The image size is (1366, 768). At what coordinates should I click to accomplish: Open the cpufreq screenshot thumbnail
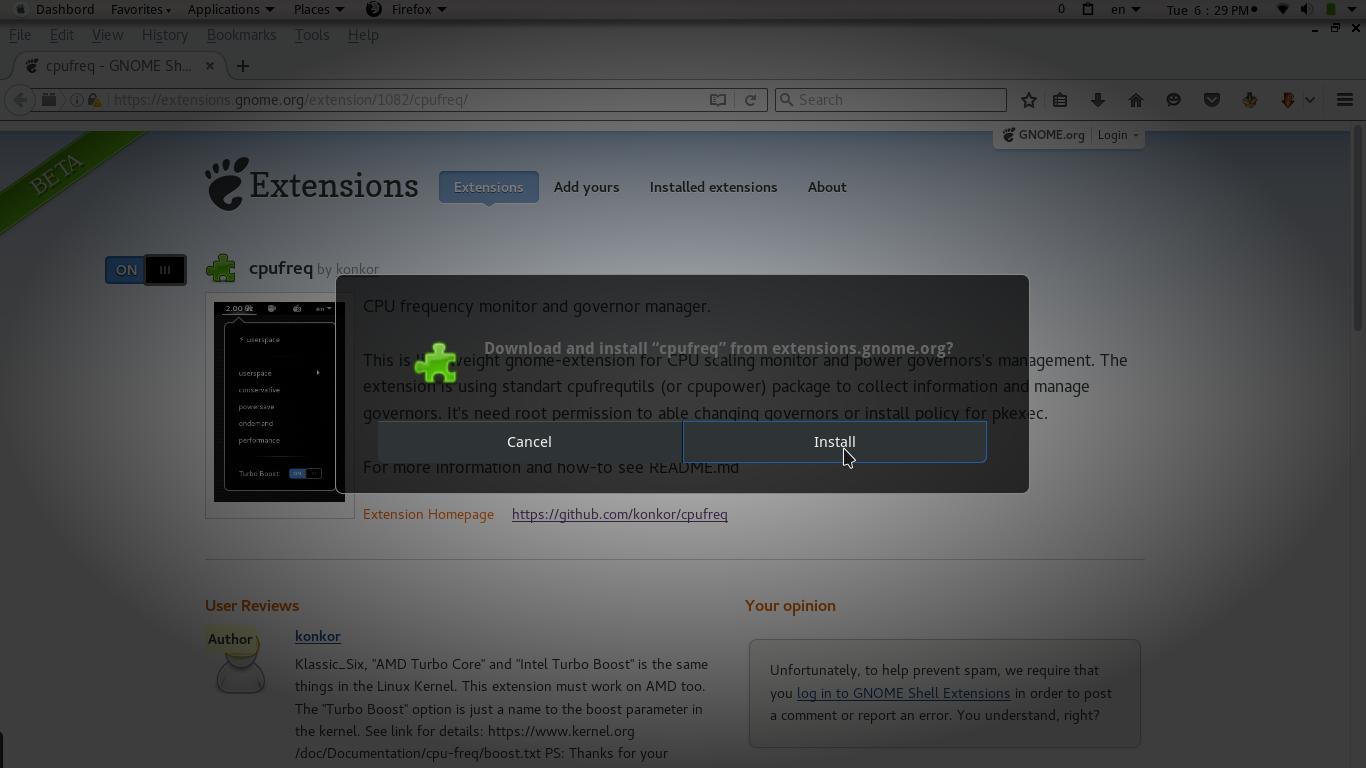pyautogui.click(x=280, y=402)
